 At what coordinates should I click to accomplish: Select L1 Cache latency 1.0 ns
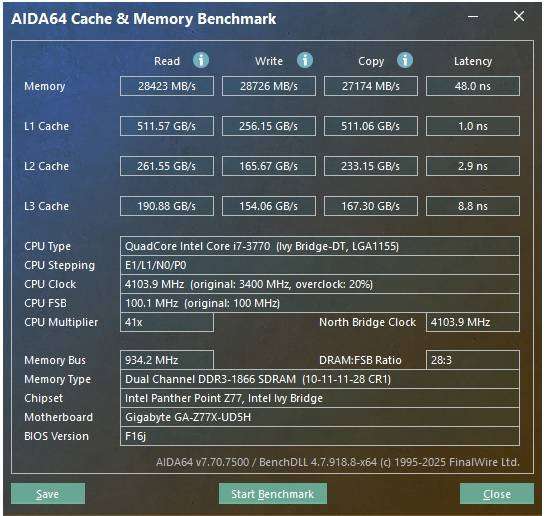click(473, 126)
